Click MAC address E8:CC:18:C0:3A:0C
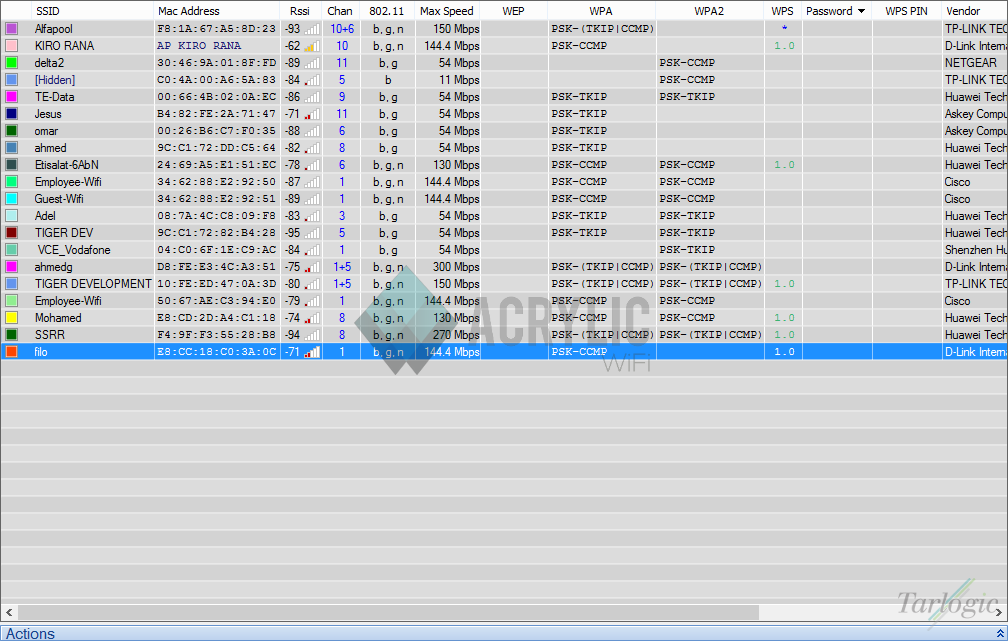This screenshot has width=1008, height=641. pos(216,352)
